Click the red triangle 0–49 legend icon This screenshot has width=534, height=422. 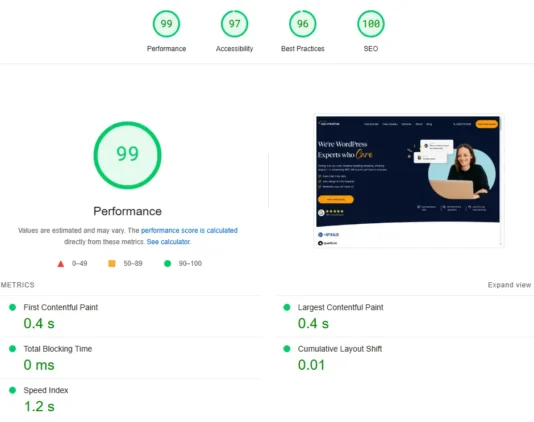click(61, 264)
